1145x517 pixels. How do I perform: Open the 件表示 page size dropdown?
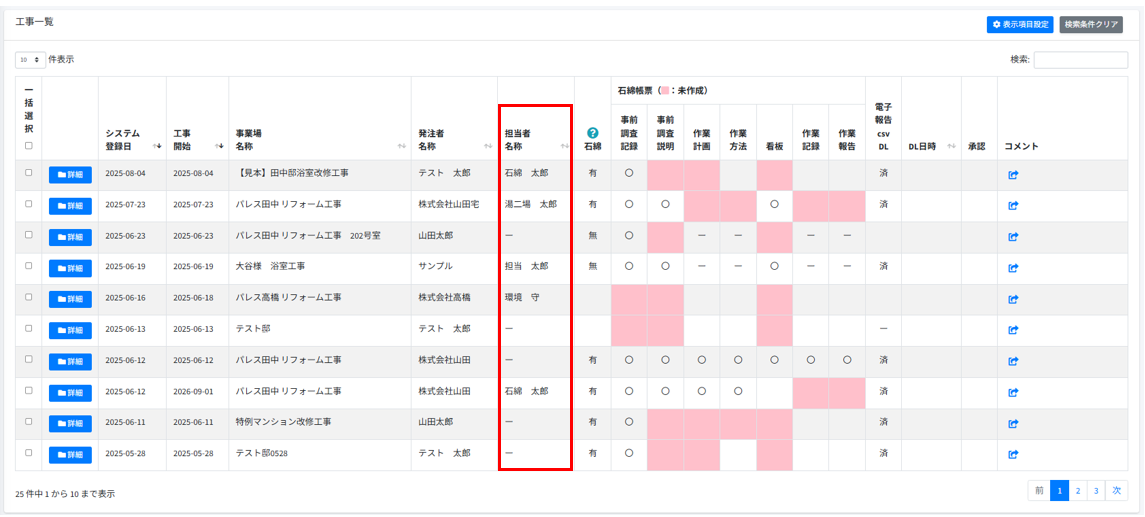pyautogui.click(x=30, y=60)
